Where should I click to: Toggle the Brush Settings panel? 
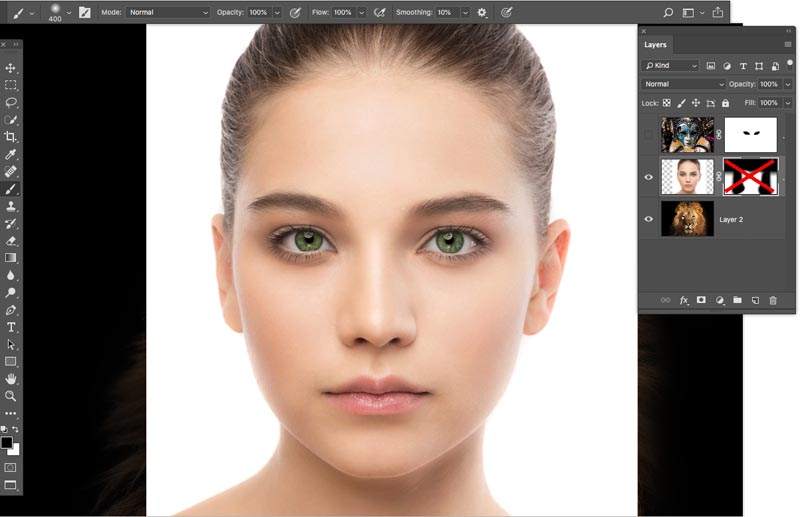point(85,12)
